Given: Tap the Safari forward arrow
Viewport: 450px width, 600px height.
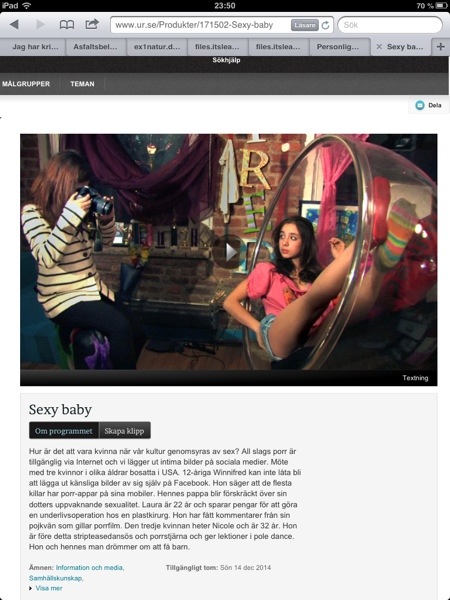Looking at the screenshot, I should pyautogui.click(x=41, y=25).
